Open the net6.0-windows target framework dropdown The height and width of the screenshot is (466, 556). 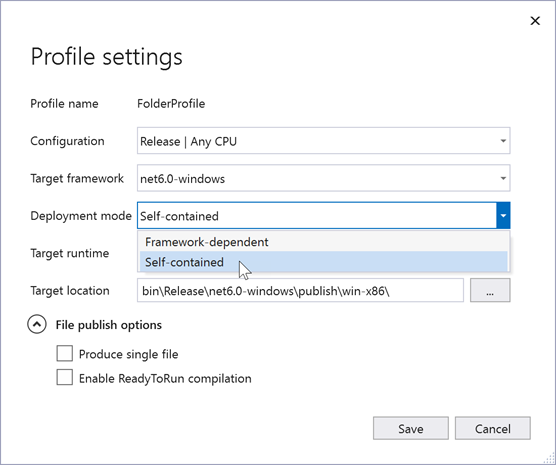(x=323, y=178)
